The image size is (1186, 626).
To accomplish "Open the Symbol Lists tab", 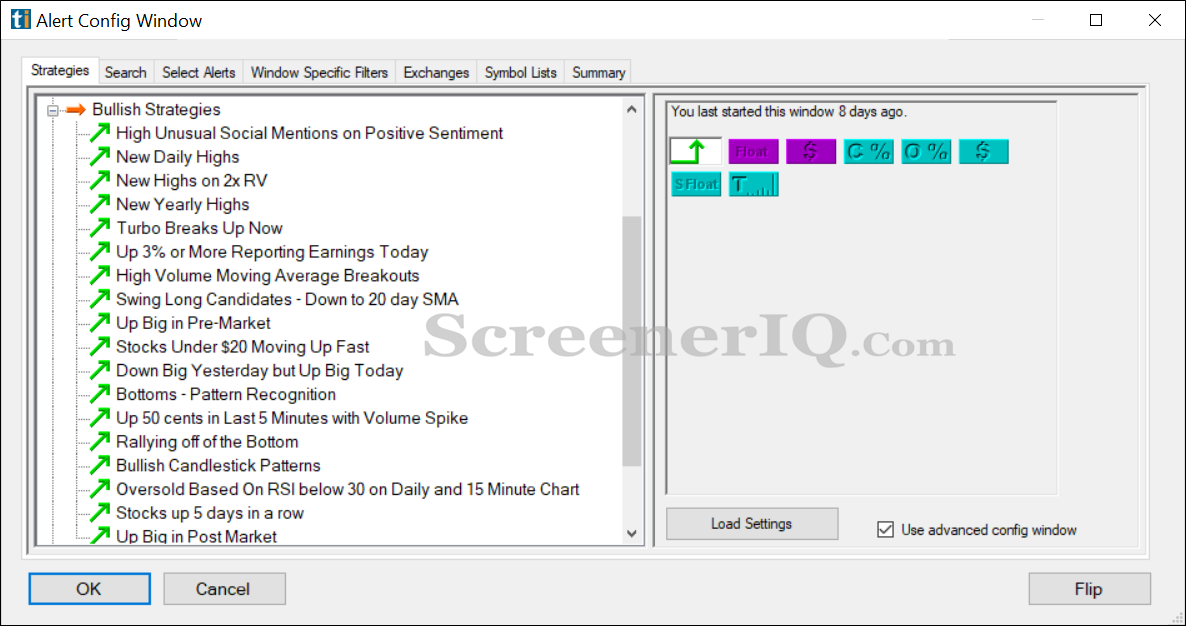I will pos(520,73).
